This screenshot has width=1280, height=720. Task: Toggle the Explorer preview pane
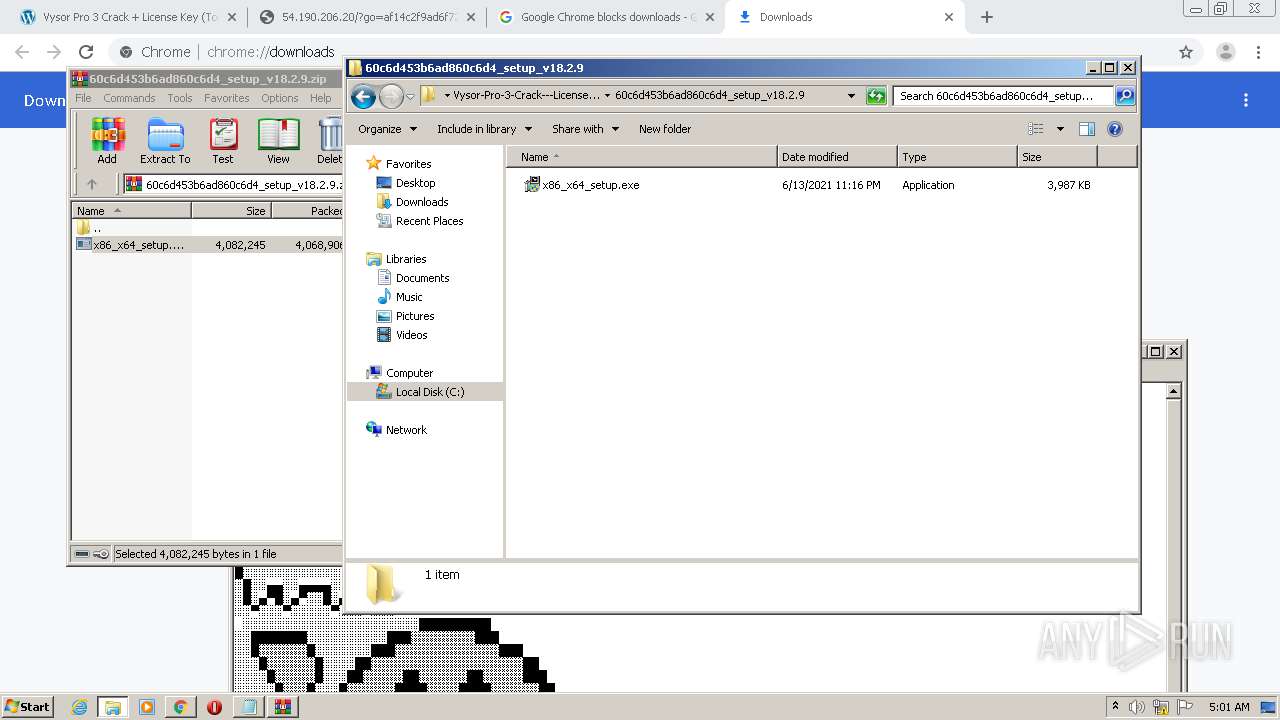click(1087, 129)
